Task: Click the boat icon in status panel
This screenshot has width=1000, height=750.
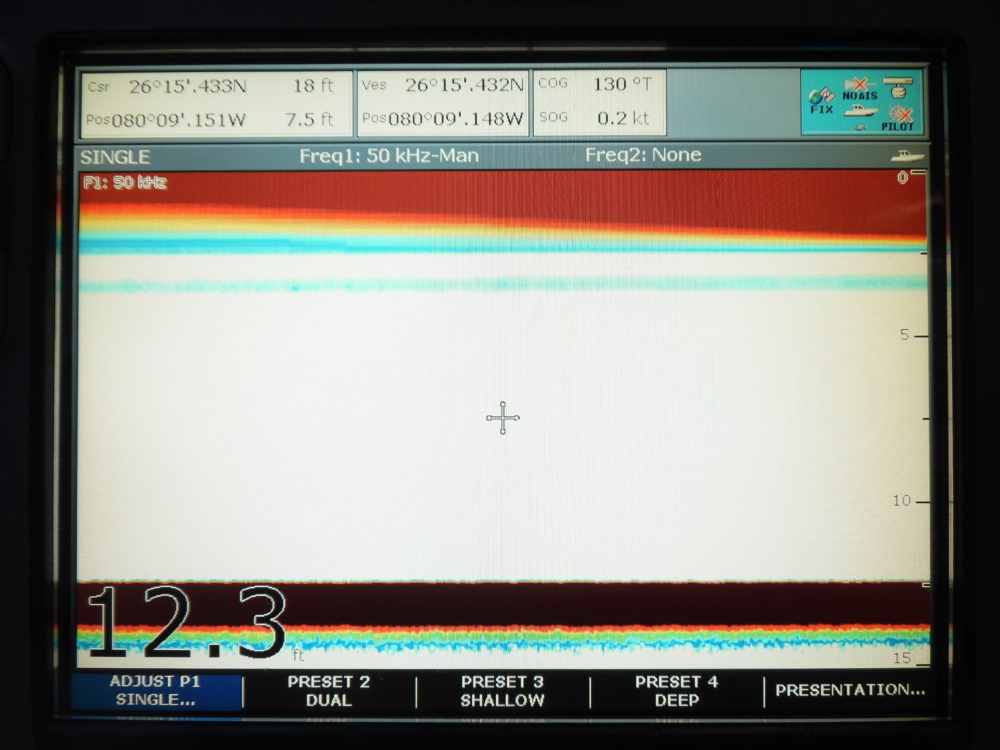Action: tap(858, 113)
